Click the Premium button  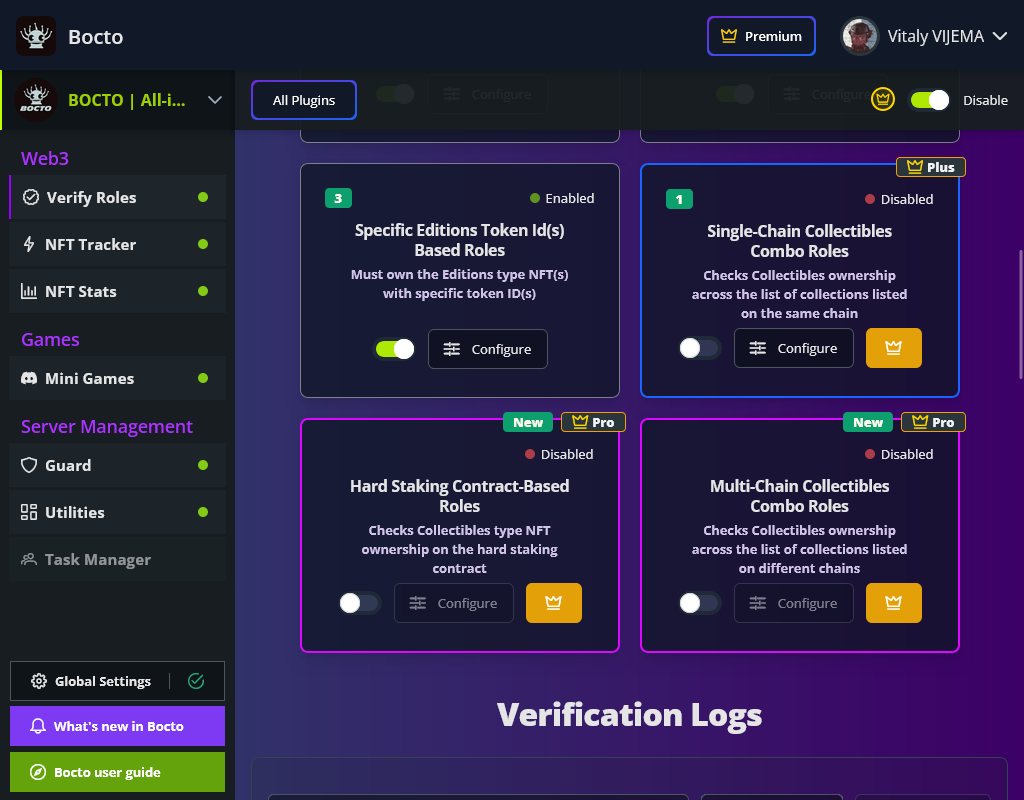(761, 36)
